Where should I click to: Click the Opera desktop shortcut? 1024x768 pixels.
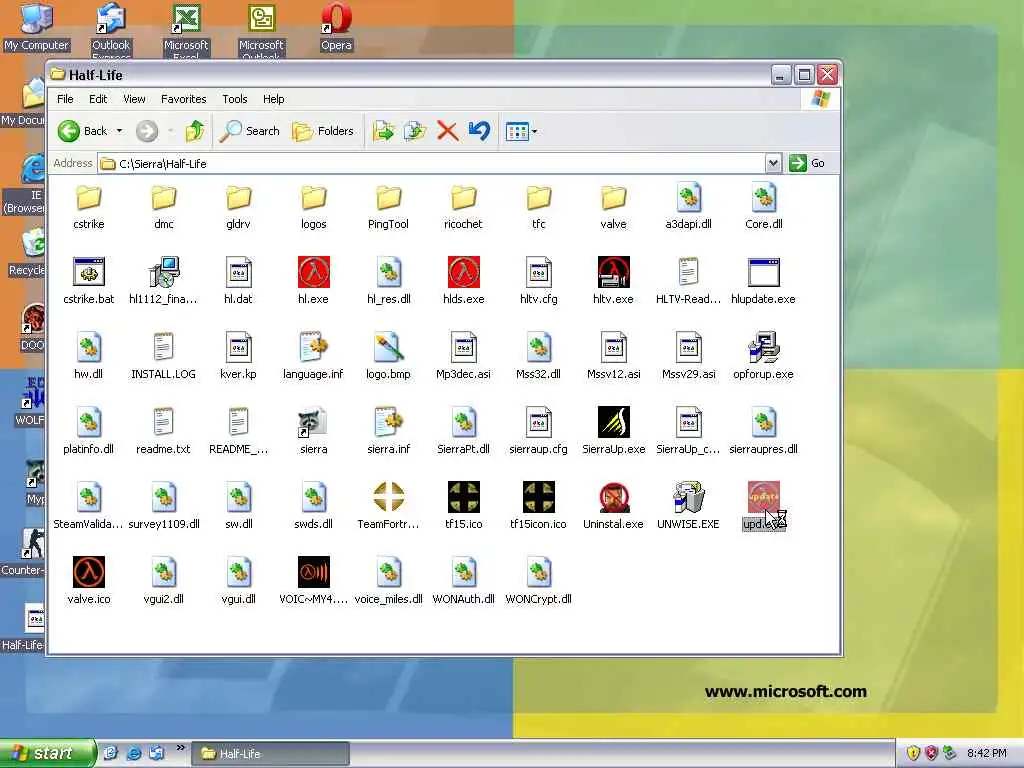[336, 27]
